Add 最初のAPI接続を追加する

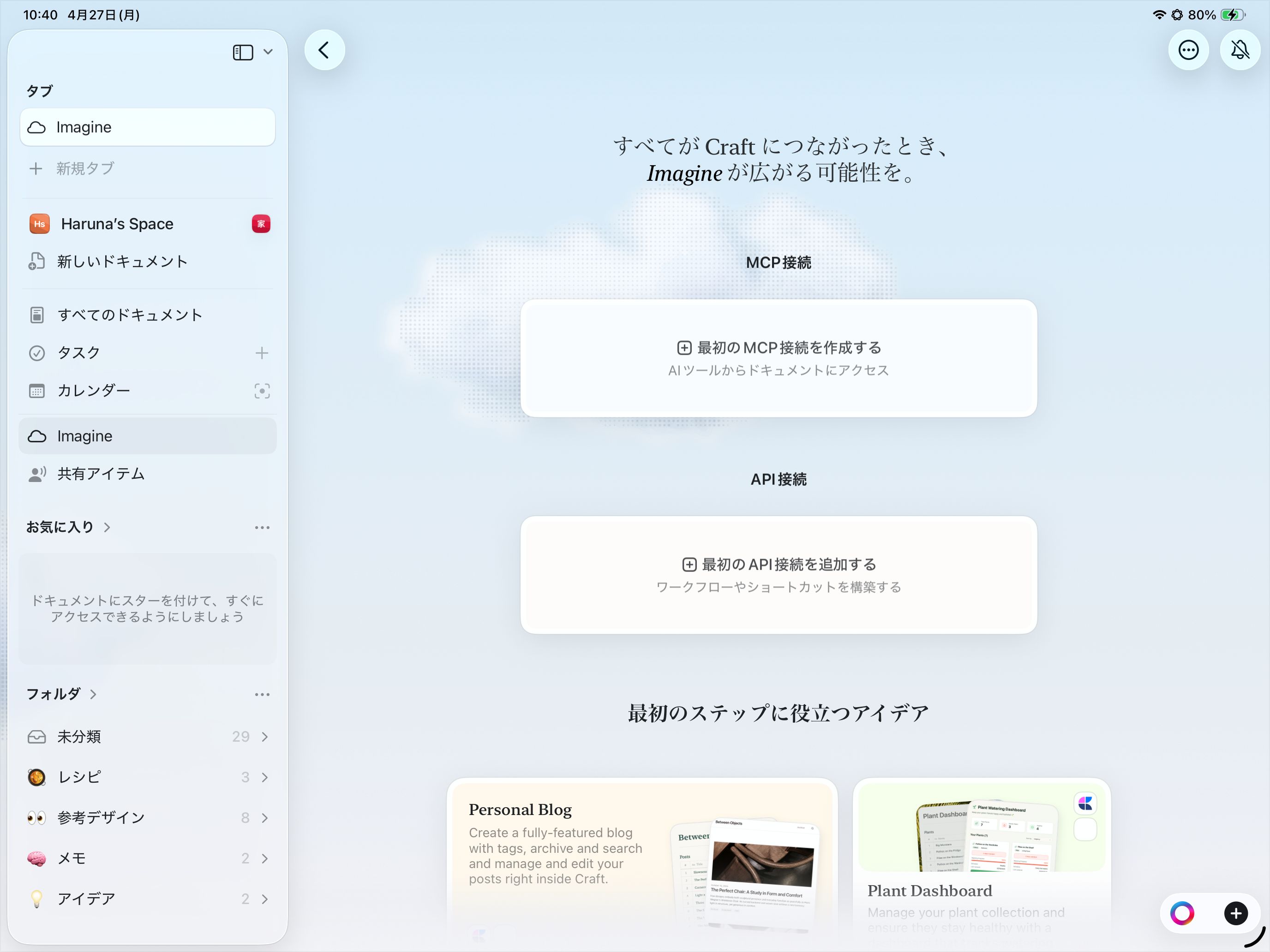779,575
